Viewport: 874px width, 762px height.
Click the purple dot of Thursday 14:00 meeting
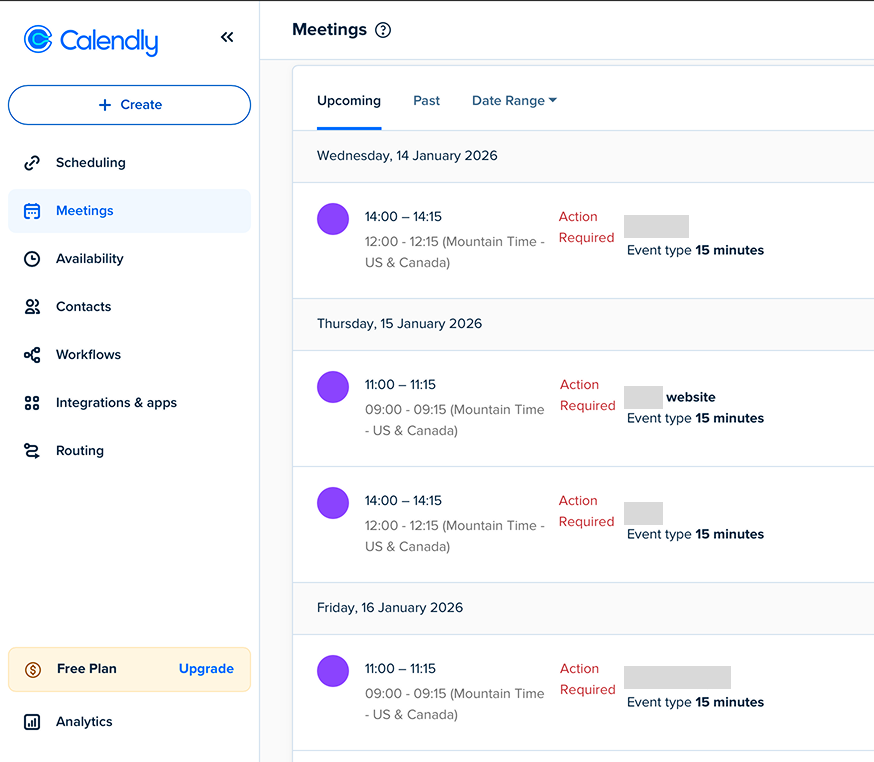click(333, 503)
